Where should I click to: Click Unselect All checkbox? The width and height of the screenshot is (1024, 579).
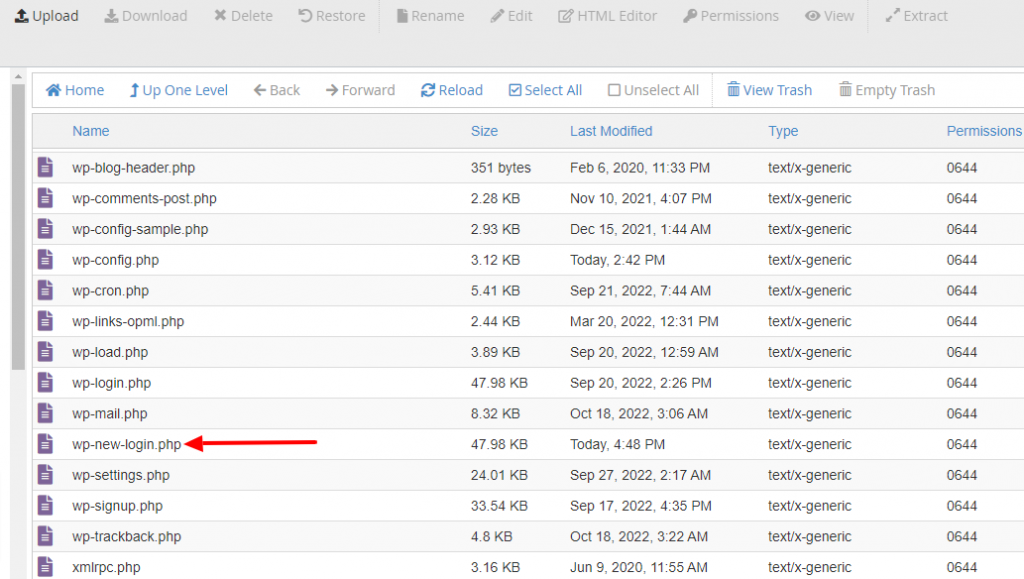tap(653, 90)
